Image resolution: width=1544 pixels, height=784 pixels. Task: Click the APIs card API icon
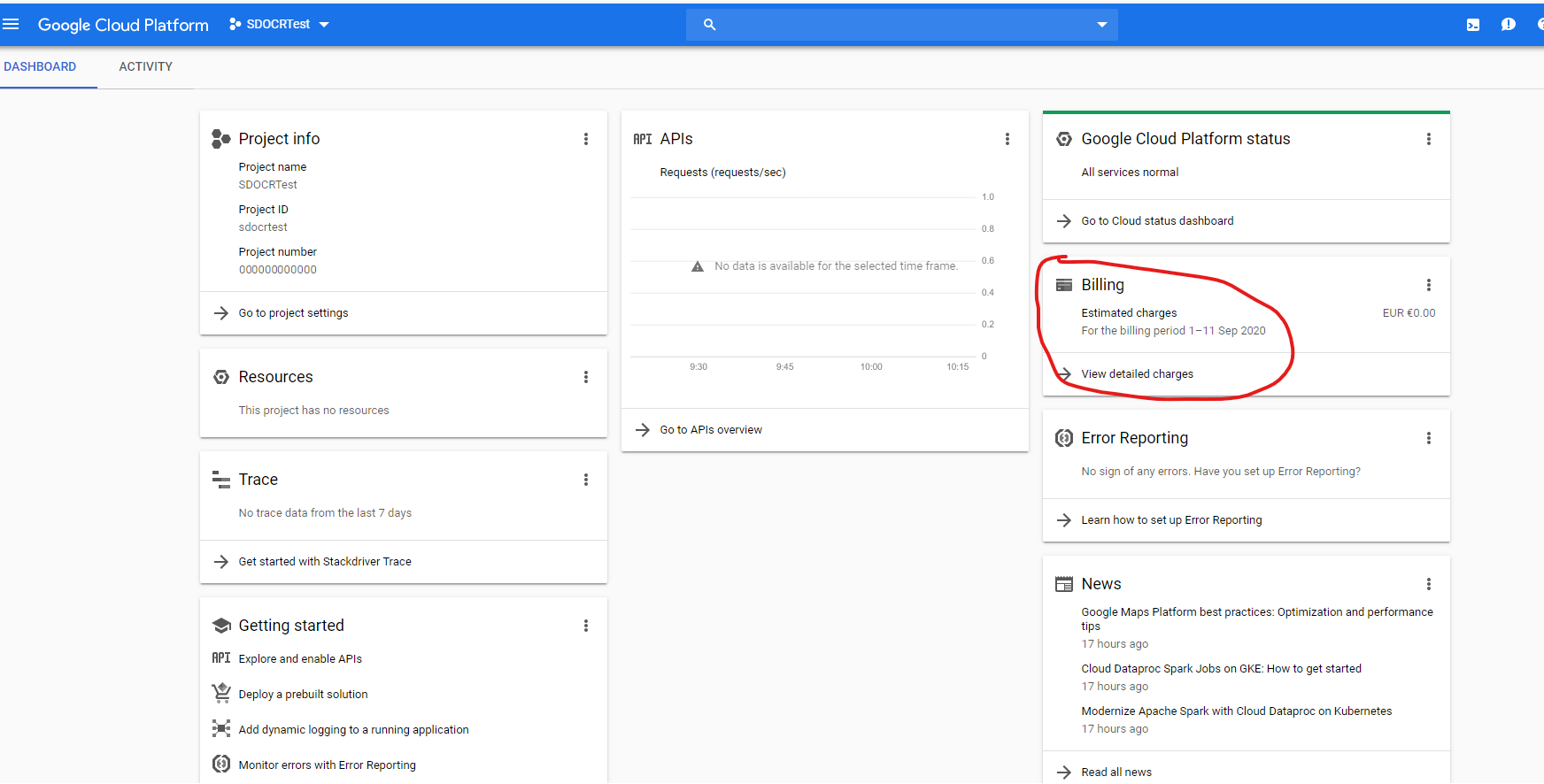coord(643,139)
